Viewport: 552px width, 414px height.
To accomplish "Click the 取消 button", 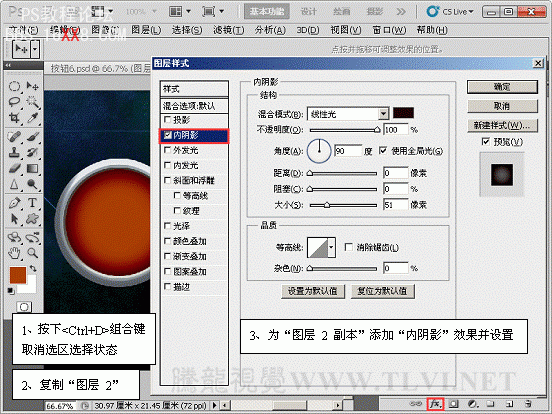I will click(x=502, y=106).
